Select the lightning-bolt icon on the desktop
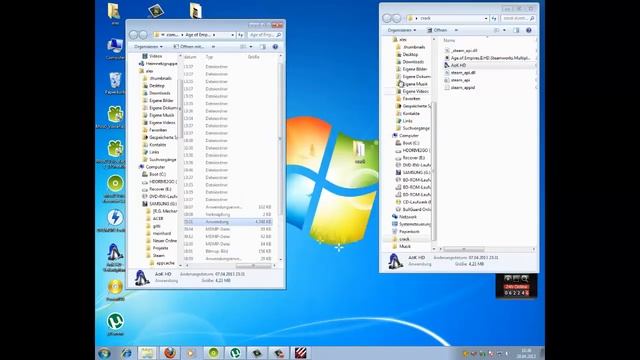 115,221
